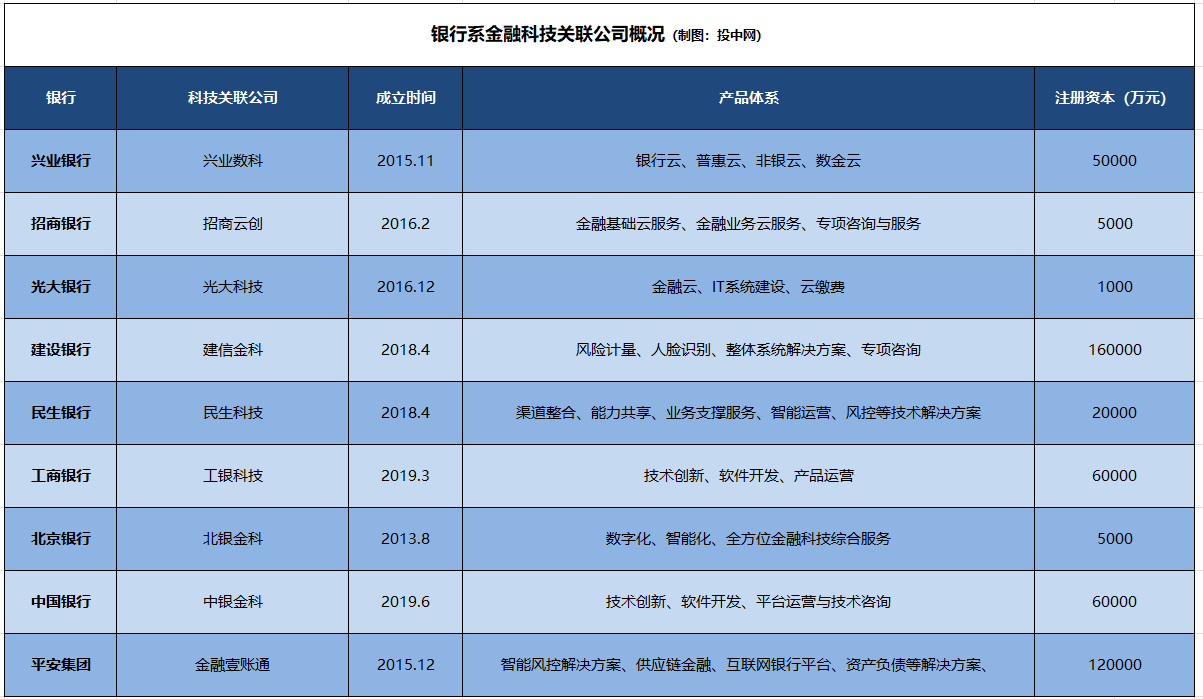Click the 技术创新、软件开发、产品运营 cell
Viewport: 1203px width, 699px height.
tap(749, 476)
